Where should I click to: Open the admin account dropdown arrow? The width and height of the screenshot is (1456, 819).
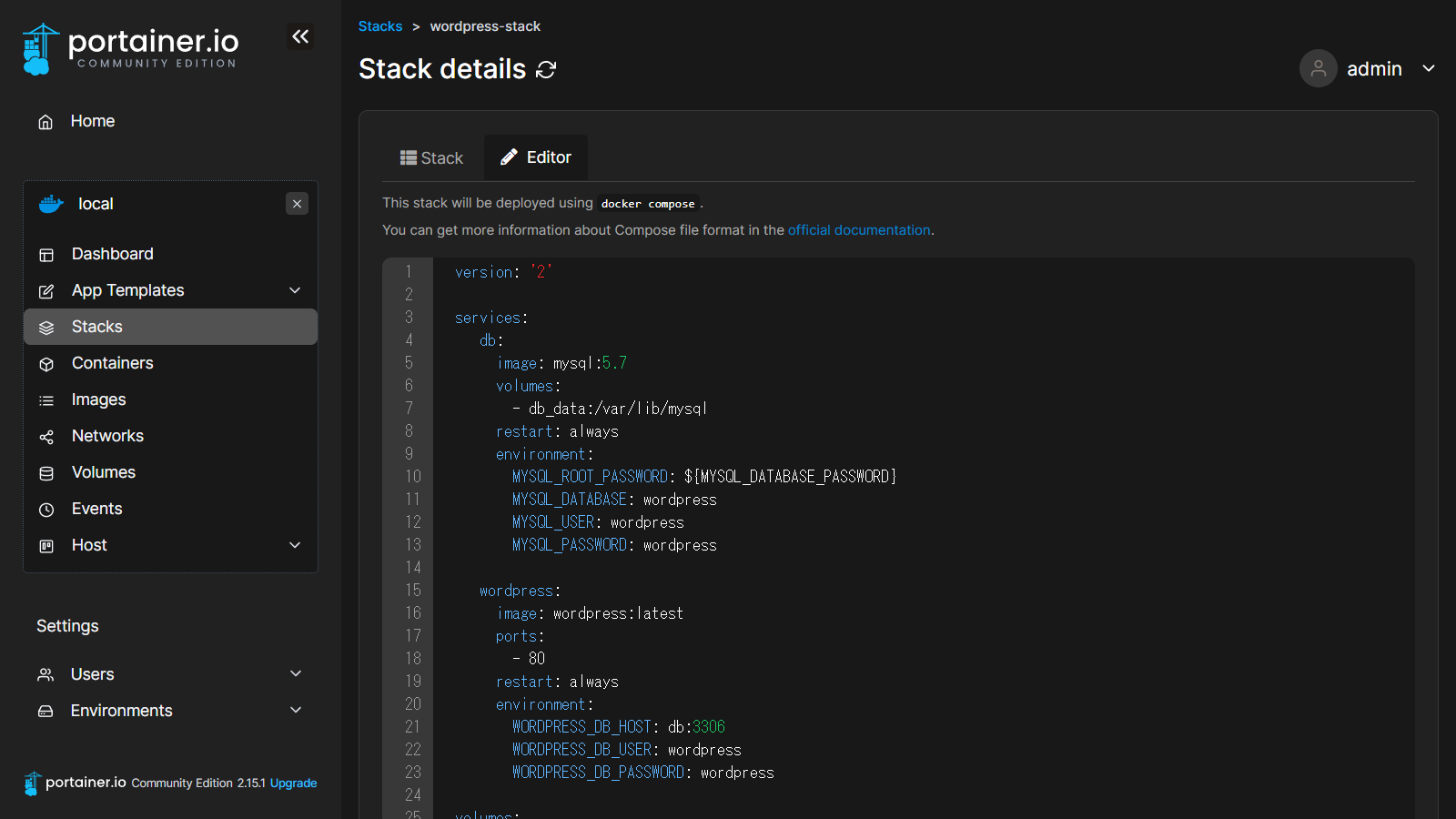[1429, 68]
